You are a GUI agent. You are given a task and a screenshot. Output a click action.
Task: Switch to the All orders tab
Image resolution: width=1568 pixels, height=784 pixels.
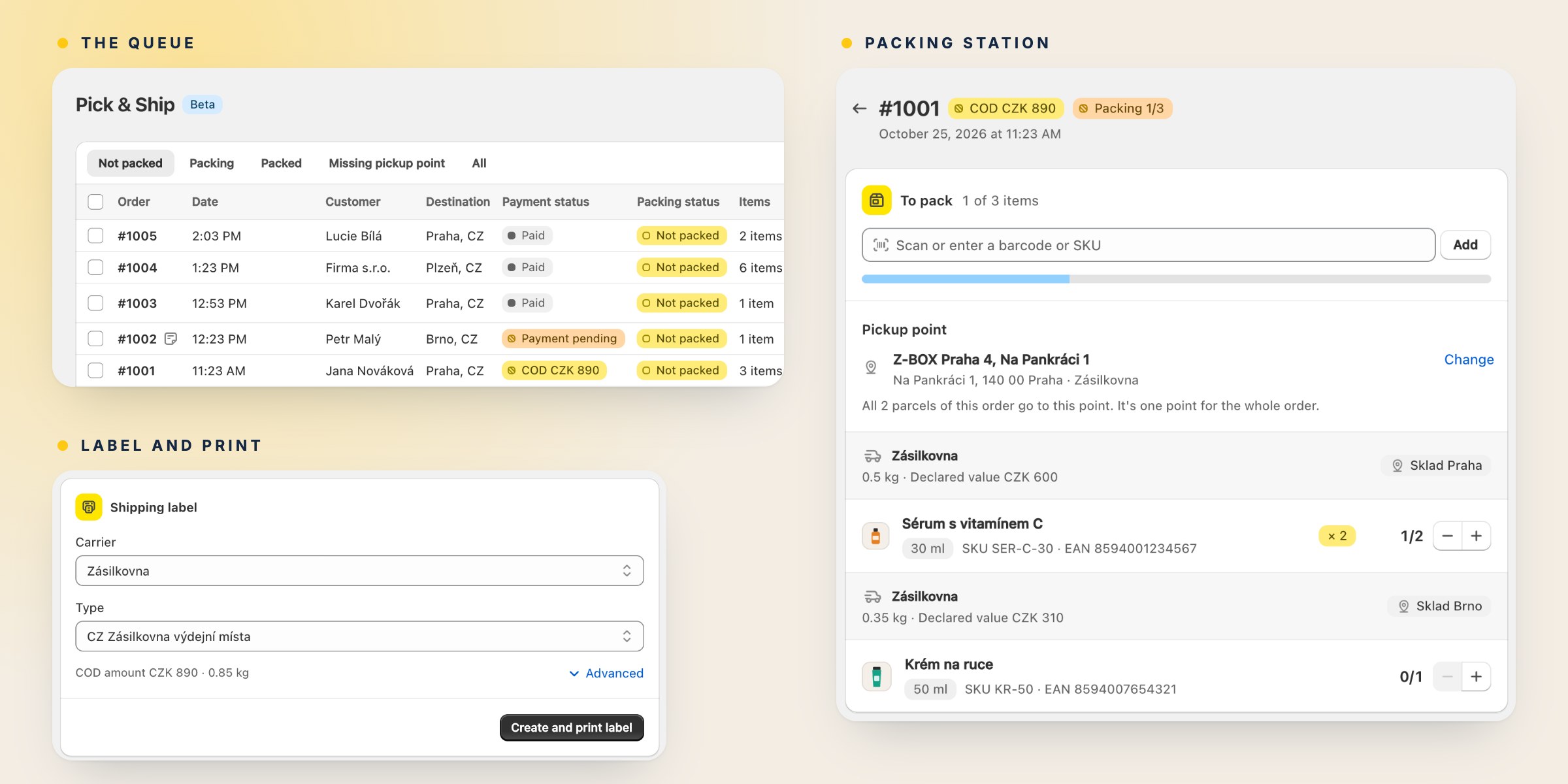[479, 163]
